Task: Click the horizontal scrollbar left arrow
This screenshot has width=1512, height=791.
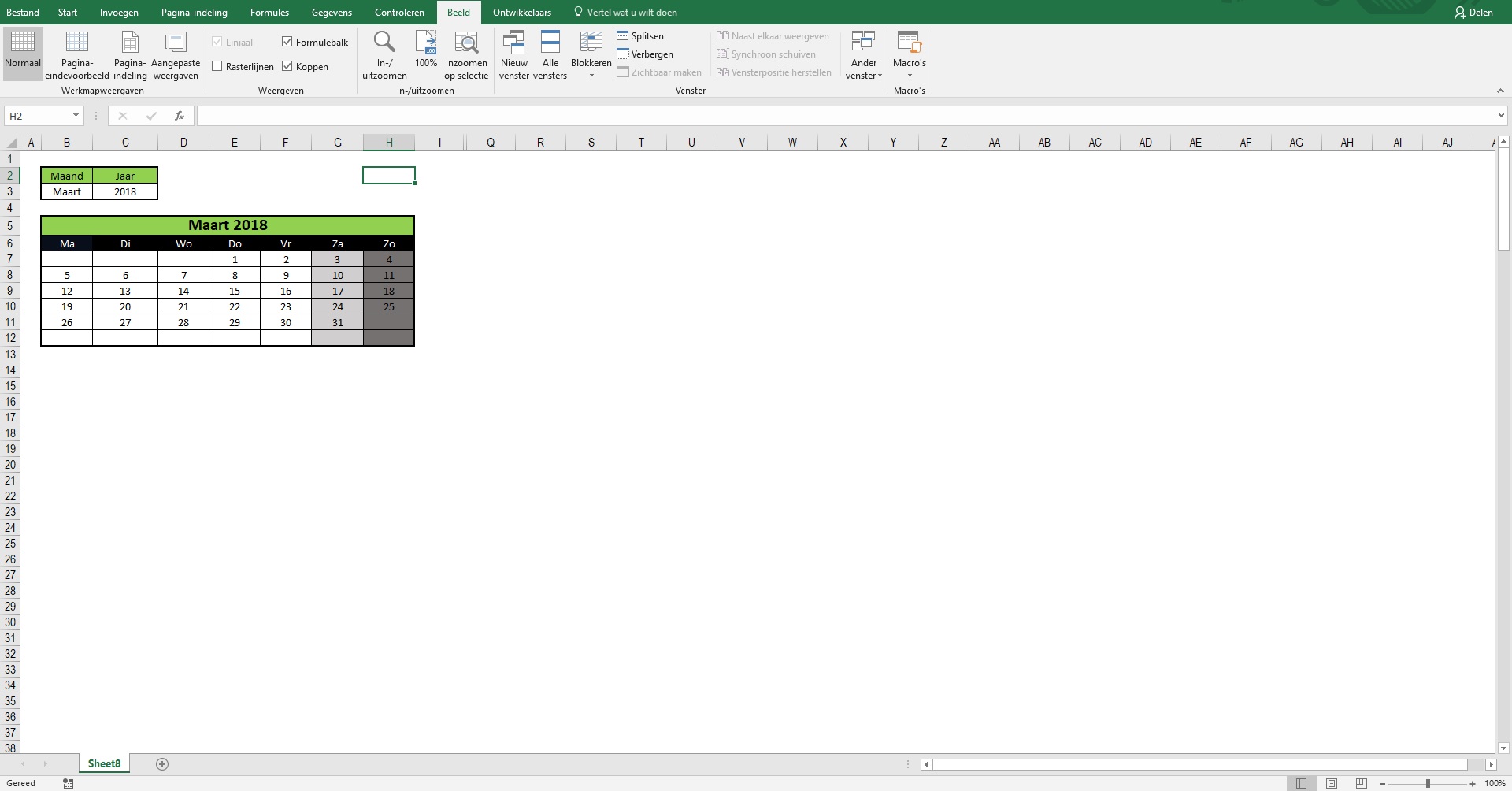Action: [927, 764]
